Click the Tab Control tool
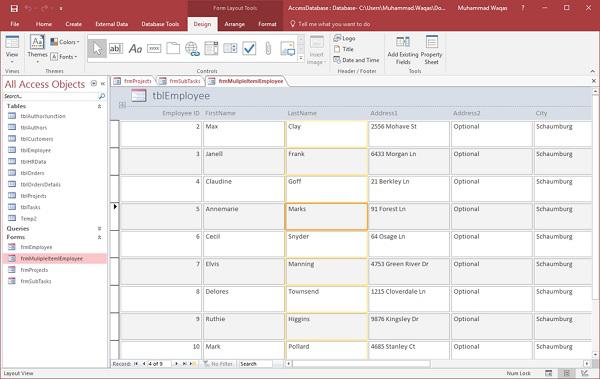The image size is (600, 379). (173, 49)
